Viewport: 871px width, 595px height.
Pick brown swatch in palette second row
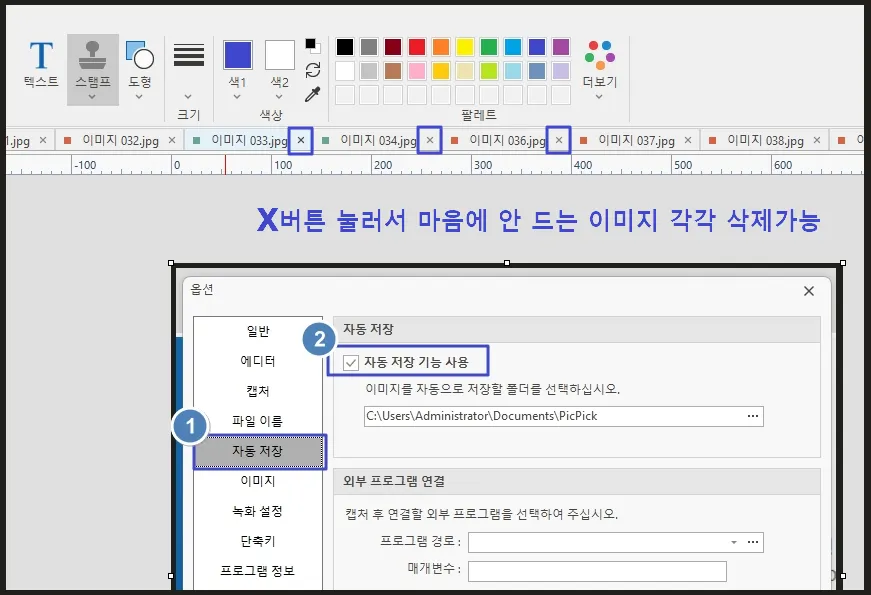coord(393,71)
